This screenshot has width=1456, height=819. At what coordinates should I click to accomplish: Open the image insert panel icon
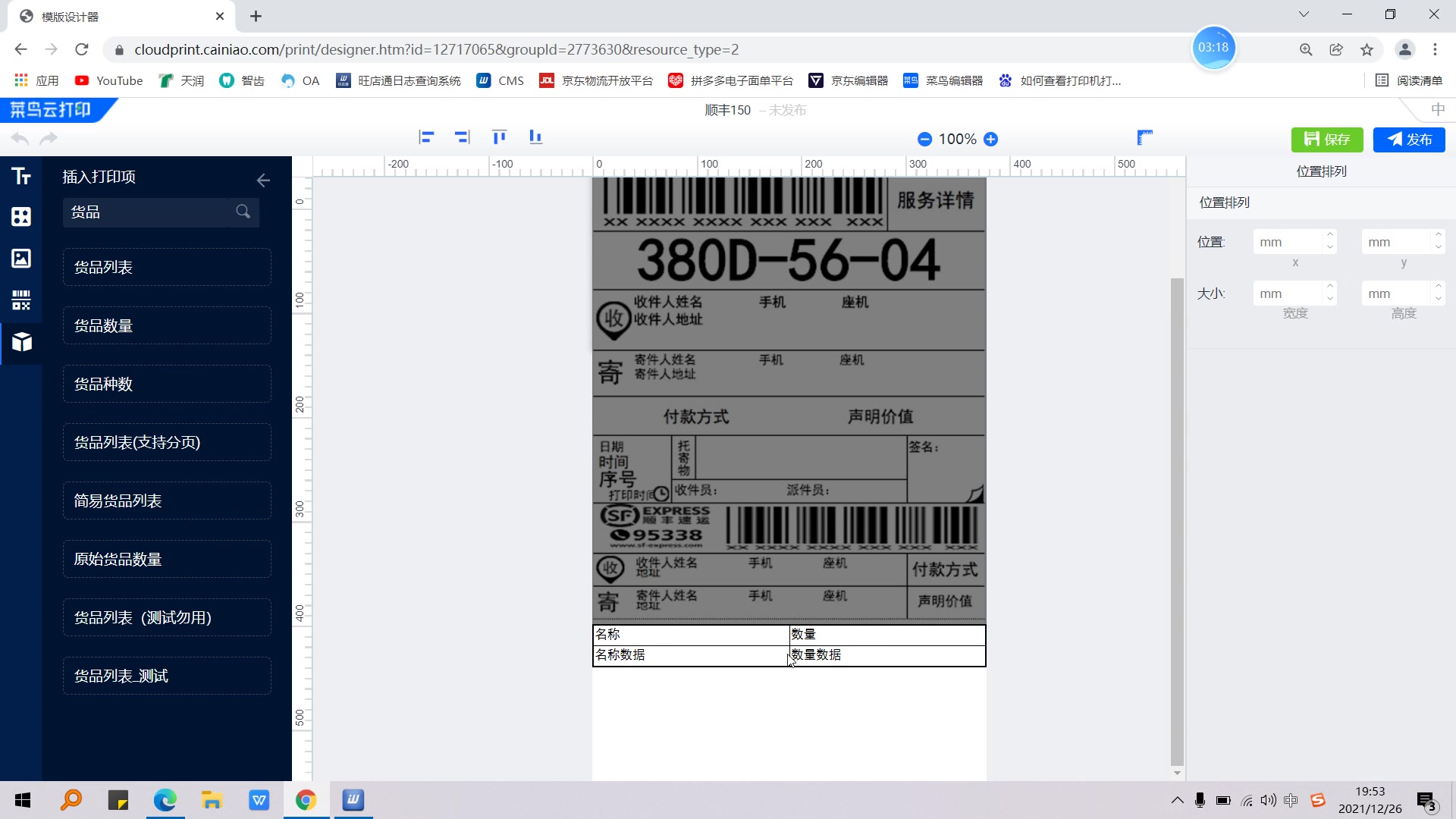tap(21, 258)
